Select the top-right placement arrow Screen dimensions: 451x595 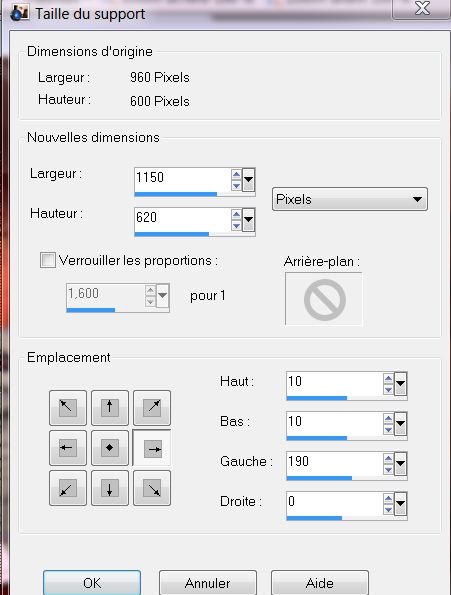152,408
